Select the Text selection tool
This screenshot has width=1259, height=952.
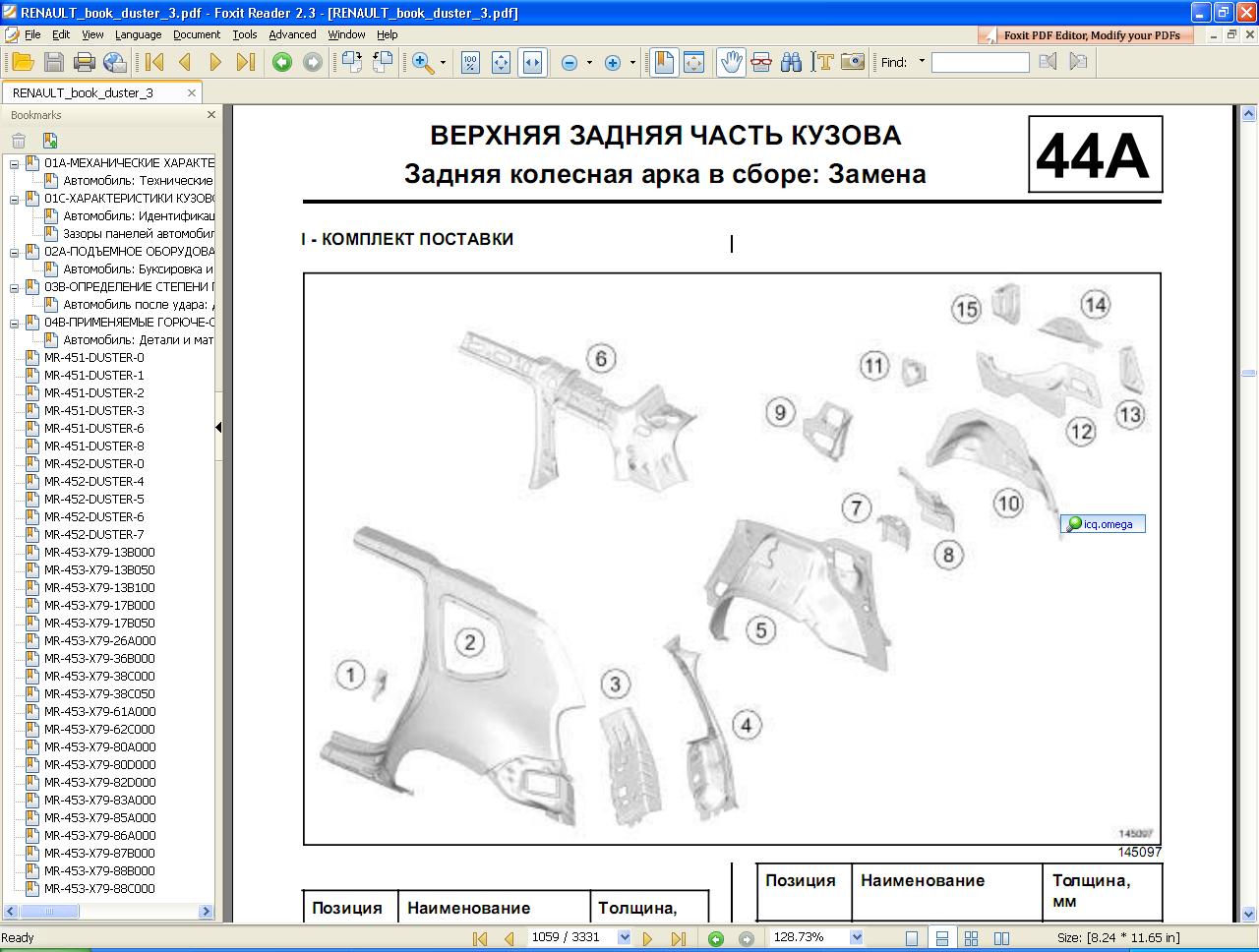(x=822, y=62)
